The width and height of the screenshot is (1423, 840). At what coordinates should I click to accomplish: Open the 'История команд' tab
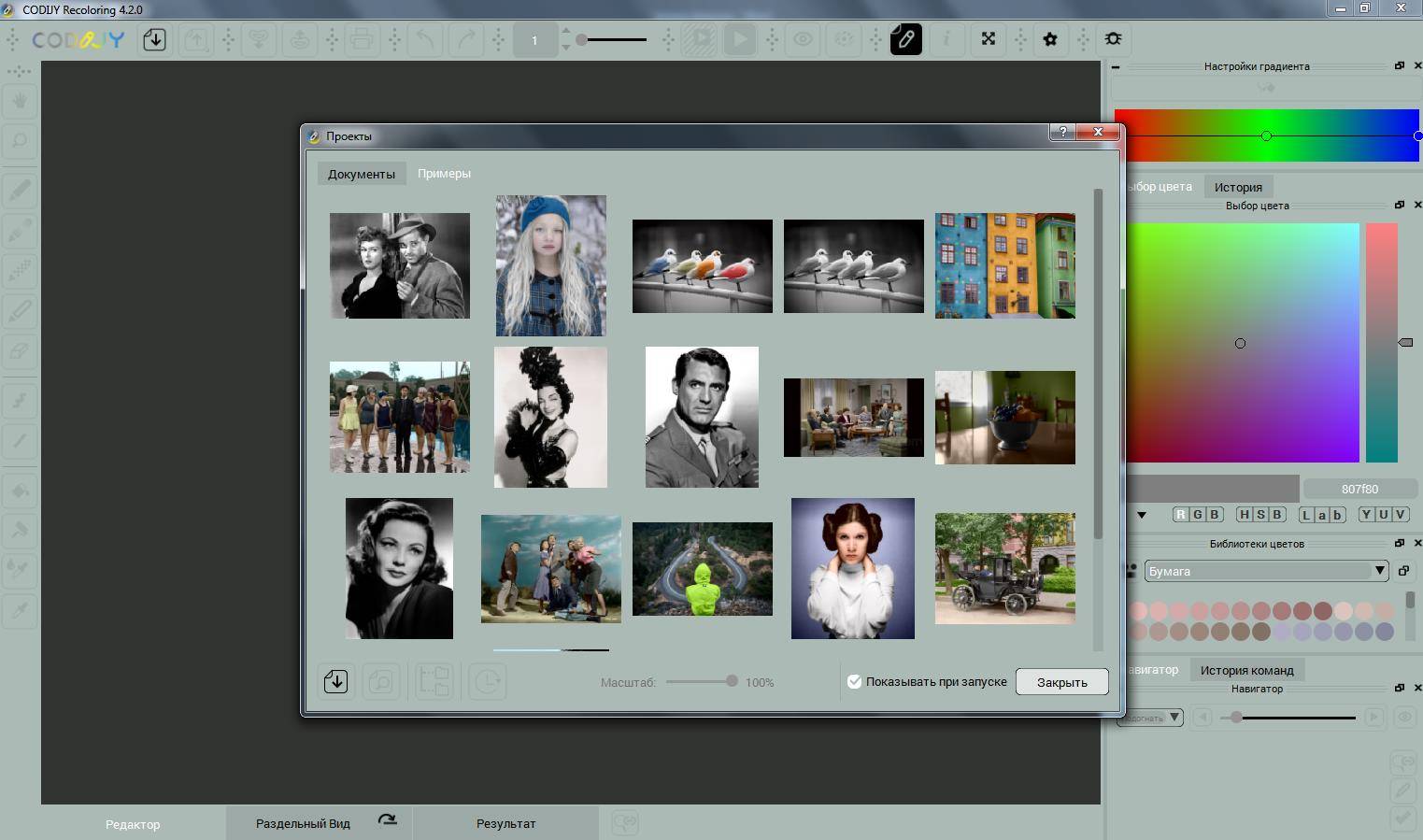pyautogui.click(x=1246, y=670)
